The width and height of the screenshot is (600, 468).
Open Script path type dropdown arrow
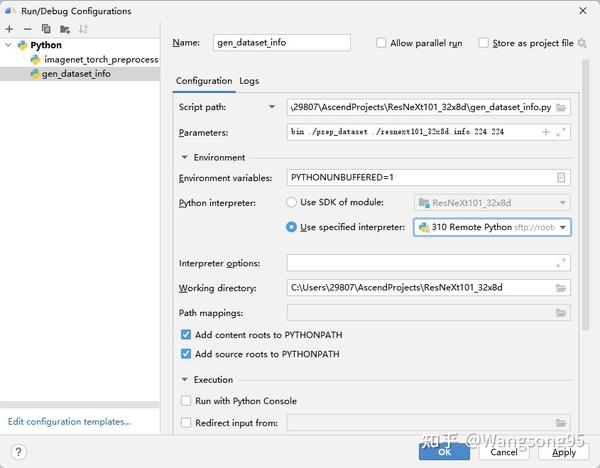tap(272, 107)
